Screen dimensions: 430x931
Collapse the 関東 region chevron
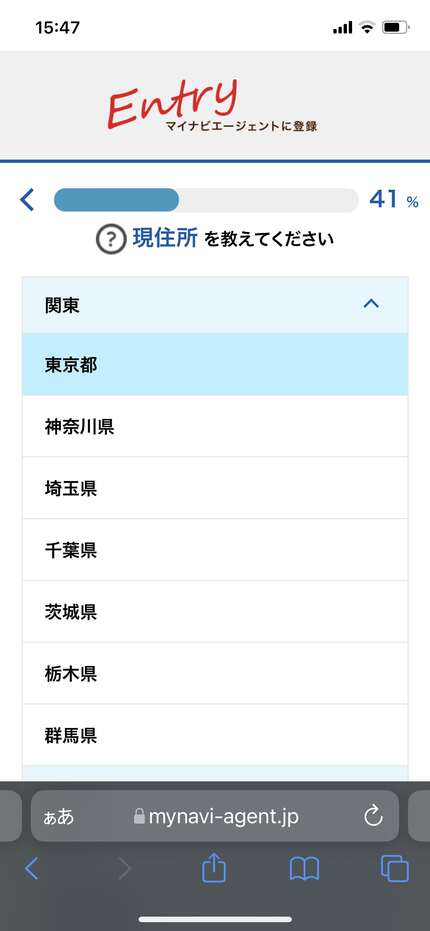tap(371, 304)
